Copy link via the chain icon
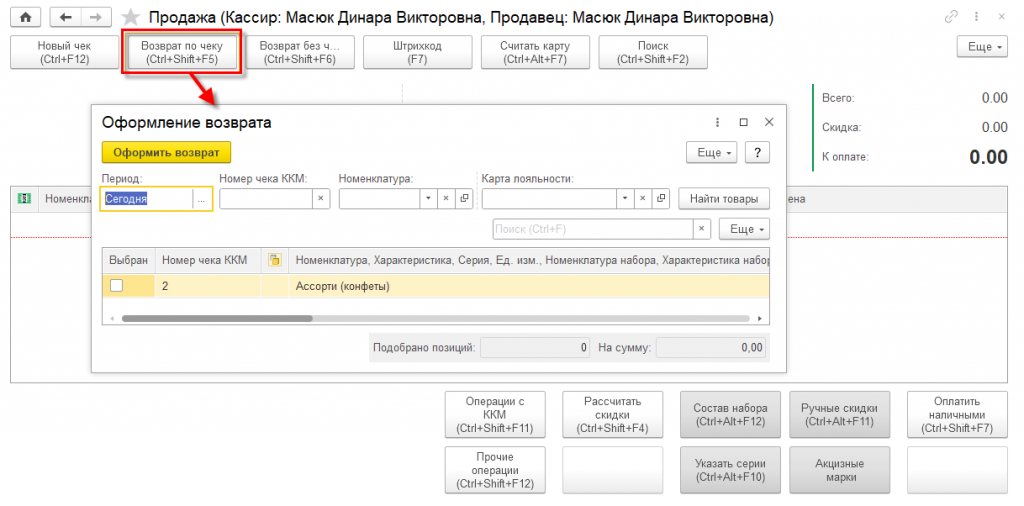This screenshot has height=506, width=1024. pos(951,18)
